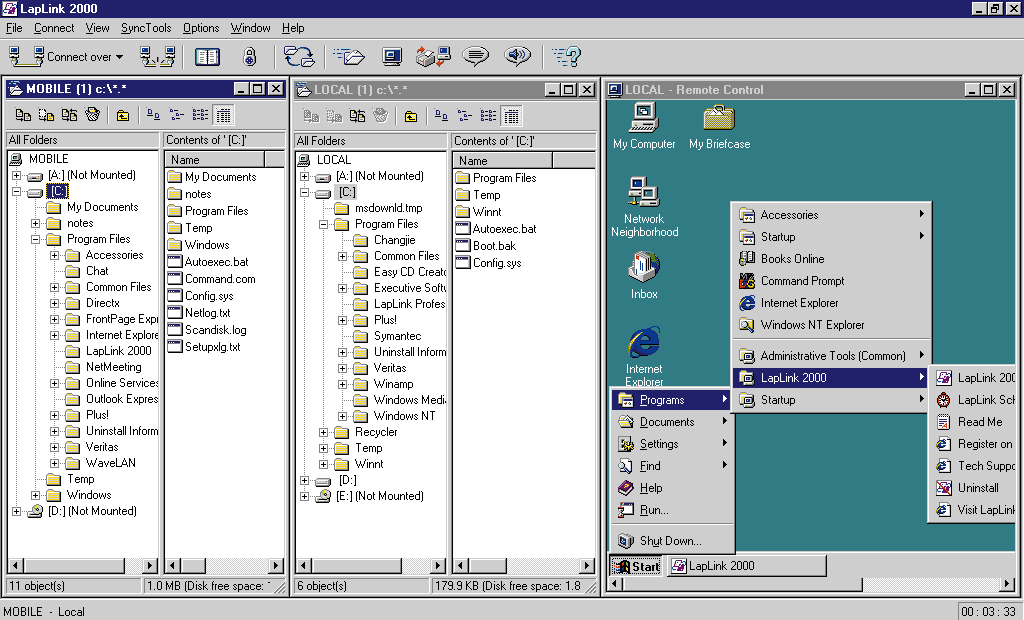Open Text Chat speech bubble icon
Image resolution: width=1024 pixels, height=620 pixels.
(x=475, y=57)
